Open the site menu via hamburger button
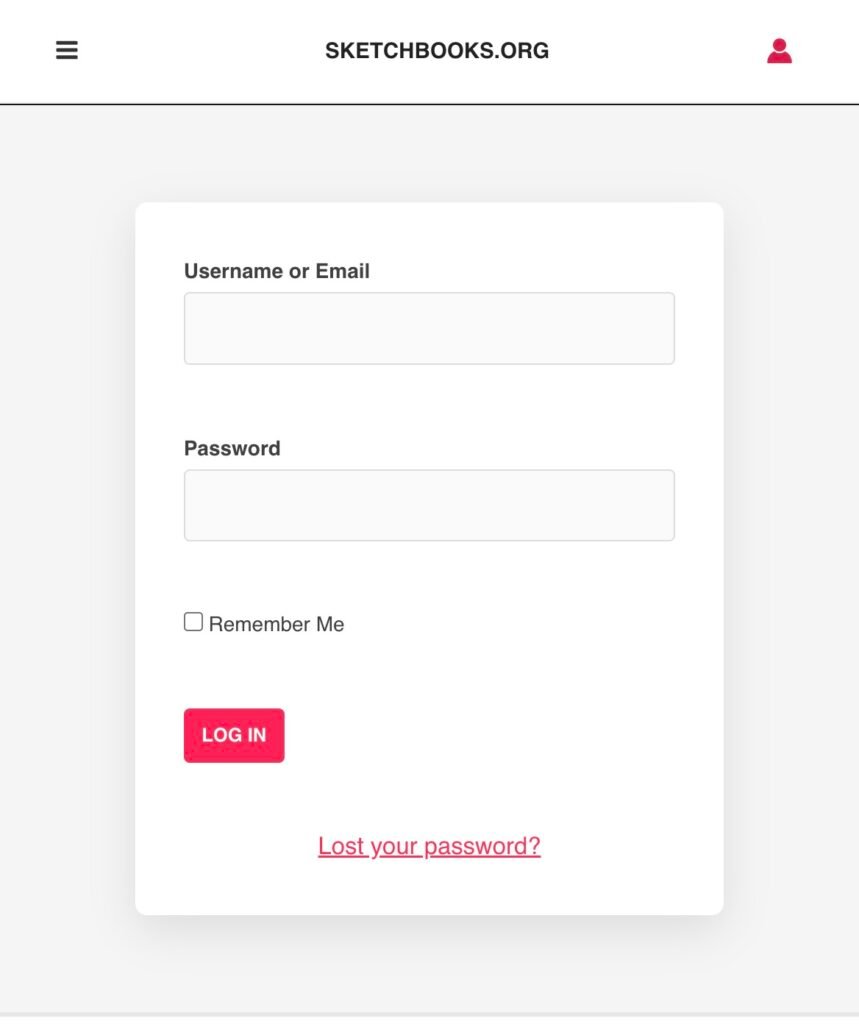This screenshot has height=1024, width=859. point(67,49)
